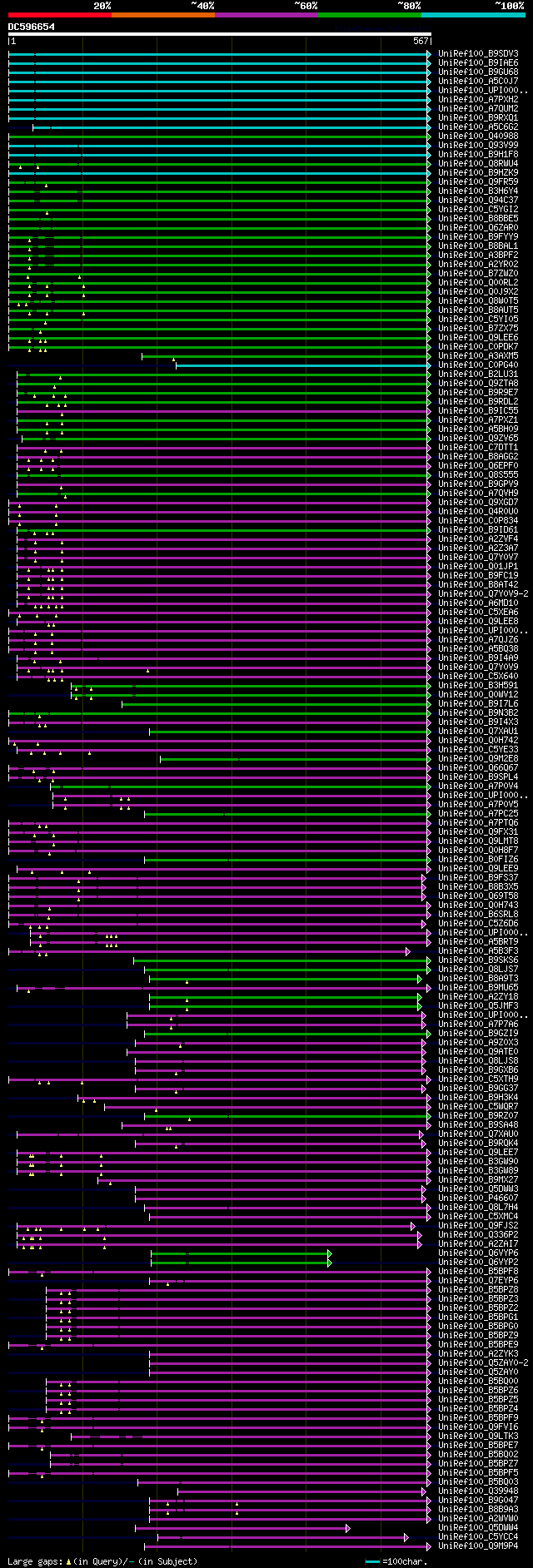This screenshot has width=533, height=1568.
Task: Click hit label UniRef100_B5BPF8
Action: [478, 1272]
